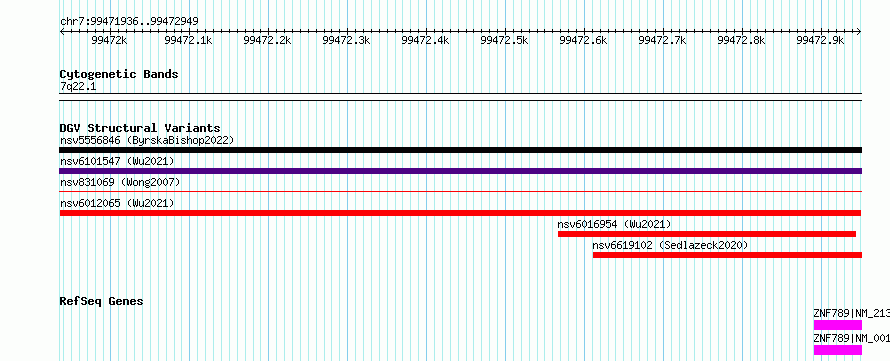890x361 pixels.
Task: Click the 99472.8k ruler label
Action: click(741, 40)
